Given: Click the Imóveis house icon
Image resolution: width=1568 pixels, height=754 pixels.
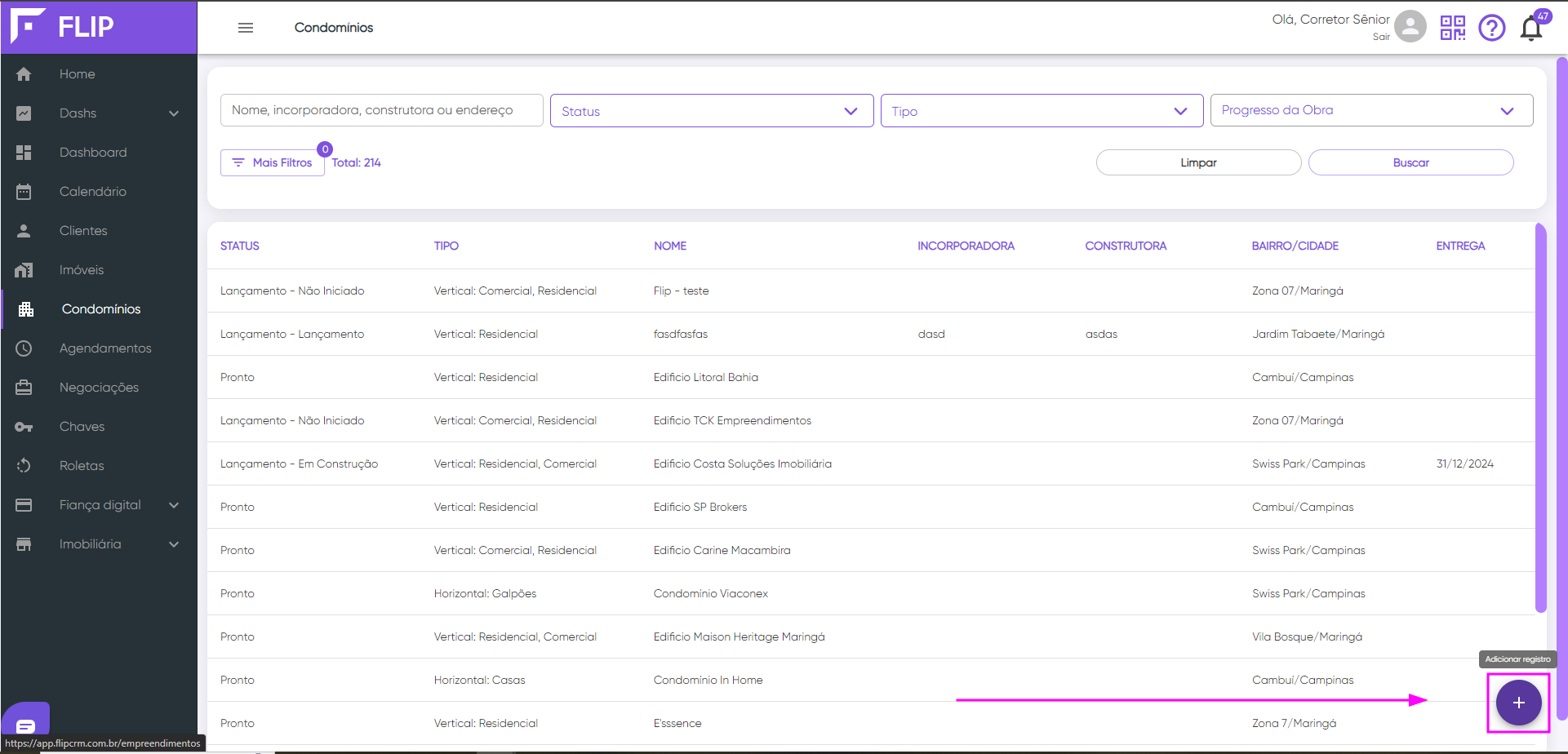Looking at the screenshot, I should tap(24, 270).
